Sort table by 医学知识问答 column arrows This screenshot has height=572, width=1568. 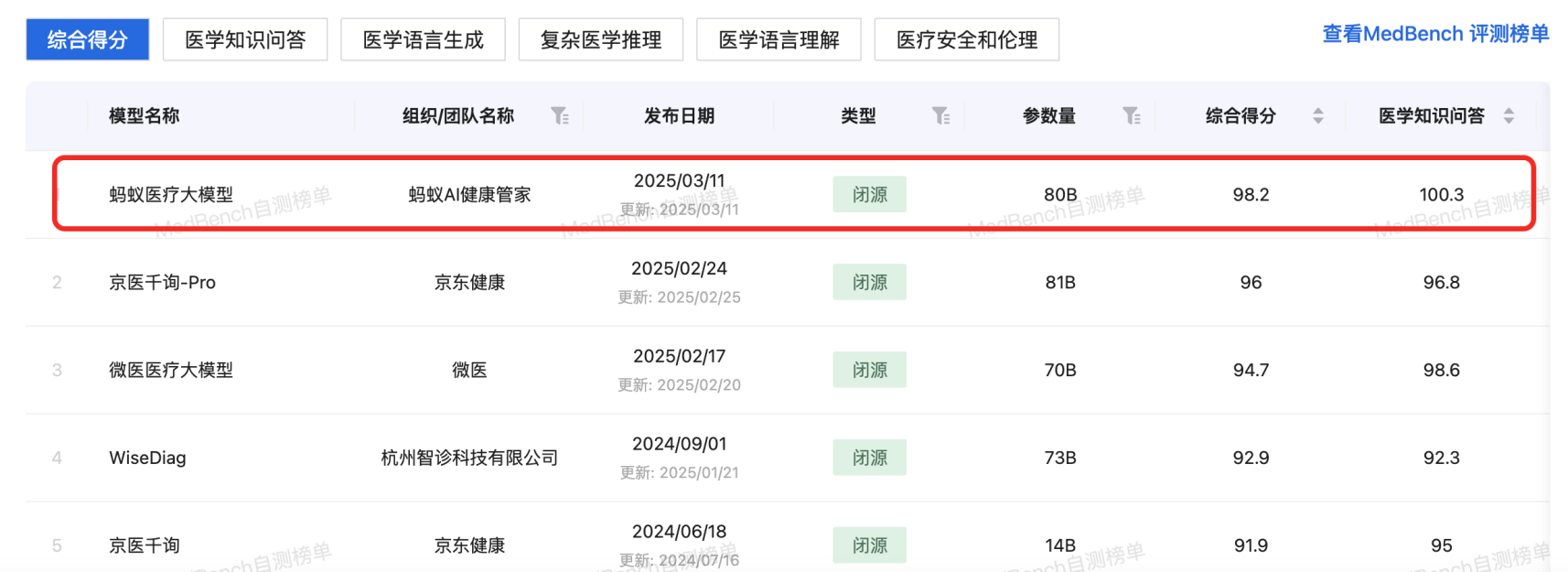[x=1509, y=115]
